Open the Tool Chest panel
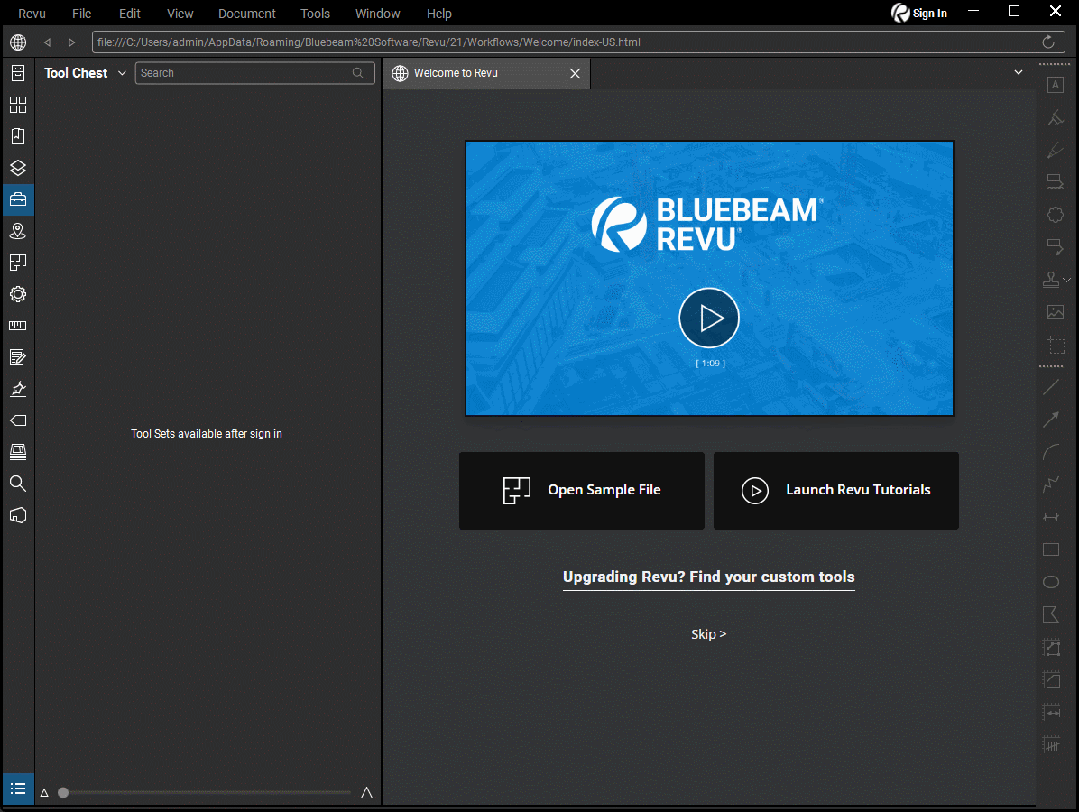 (x=17, y=198)
